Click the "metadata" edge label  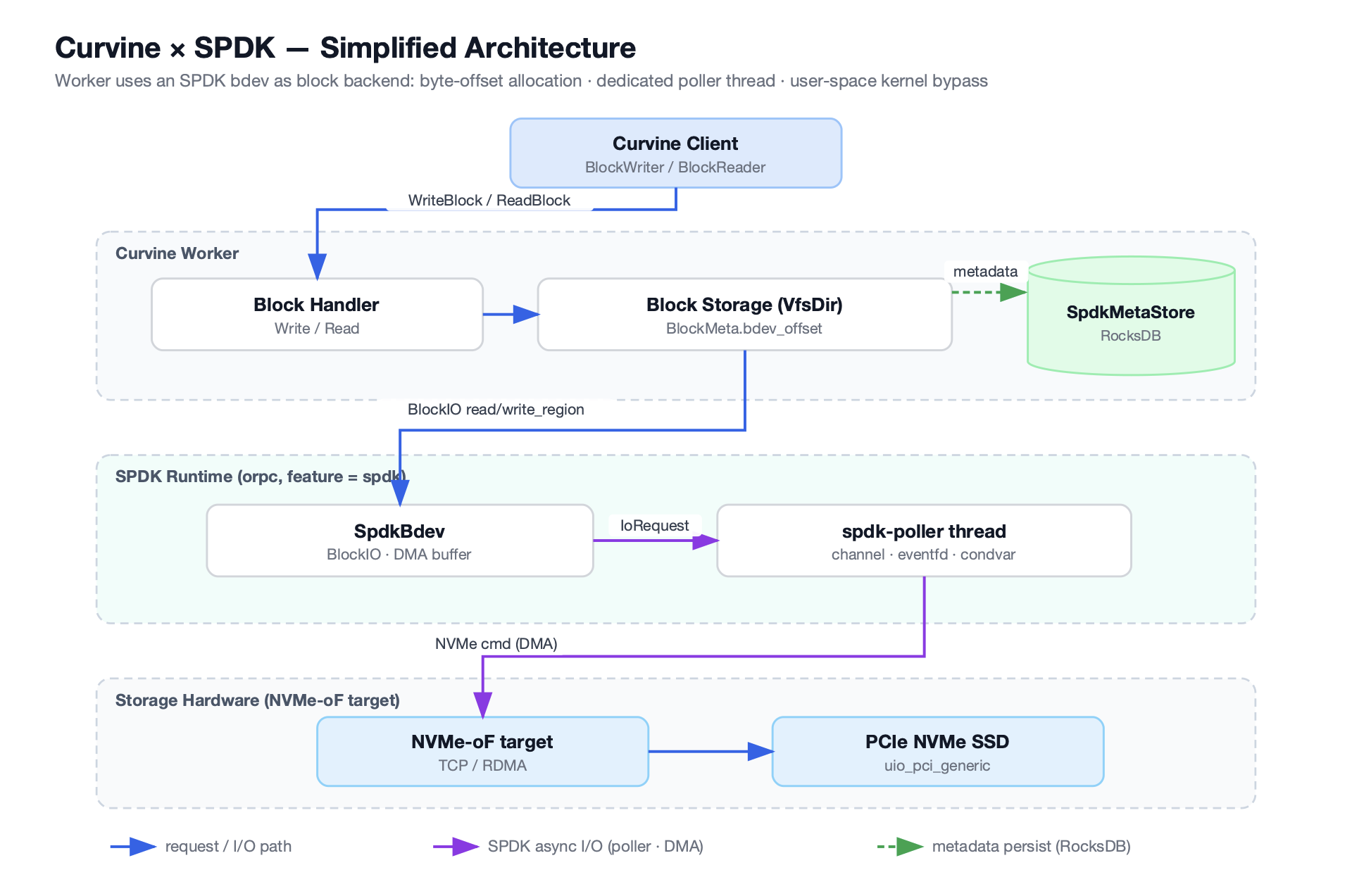click(x=985, y=272)
